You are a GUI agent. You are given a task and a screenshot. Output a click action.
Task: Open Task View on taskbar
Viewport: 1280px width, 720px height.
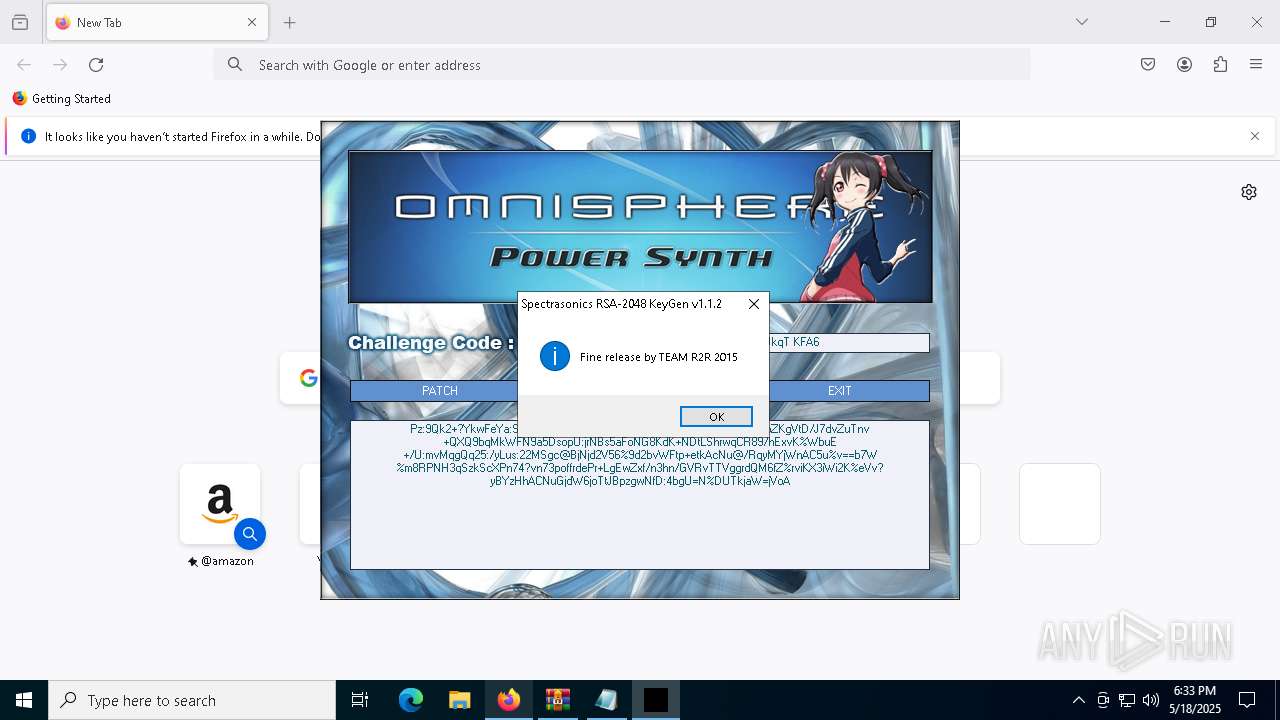pyautogui.click(x=360, y=700)
